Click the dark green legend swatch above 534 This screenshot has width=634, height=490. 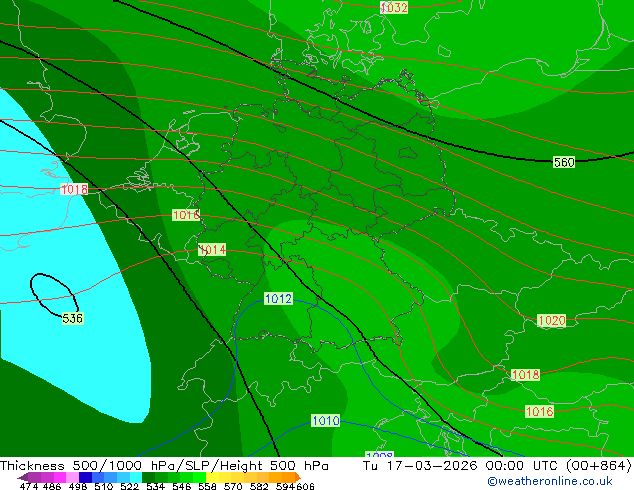click(x=148, y=477)
